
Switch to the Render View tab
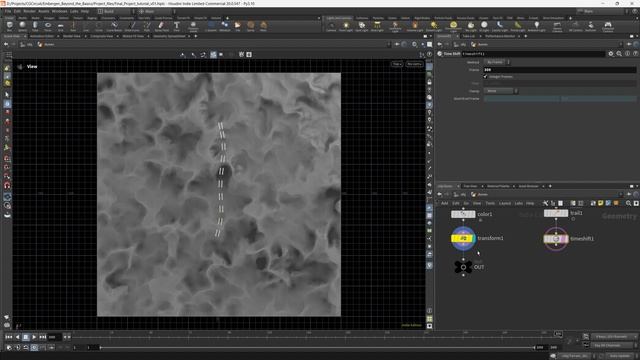(x=71, y=36)
